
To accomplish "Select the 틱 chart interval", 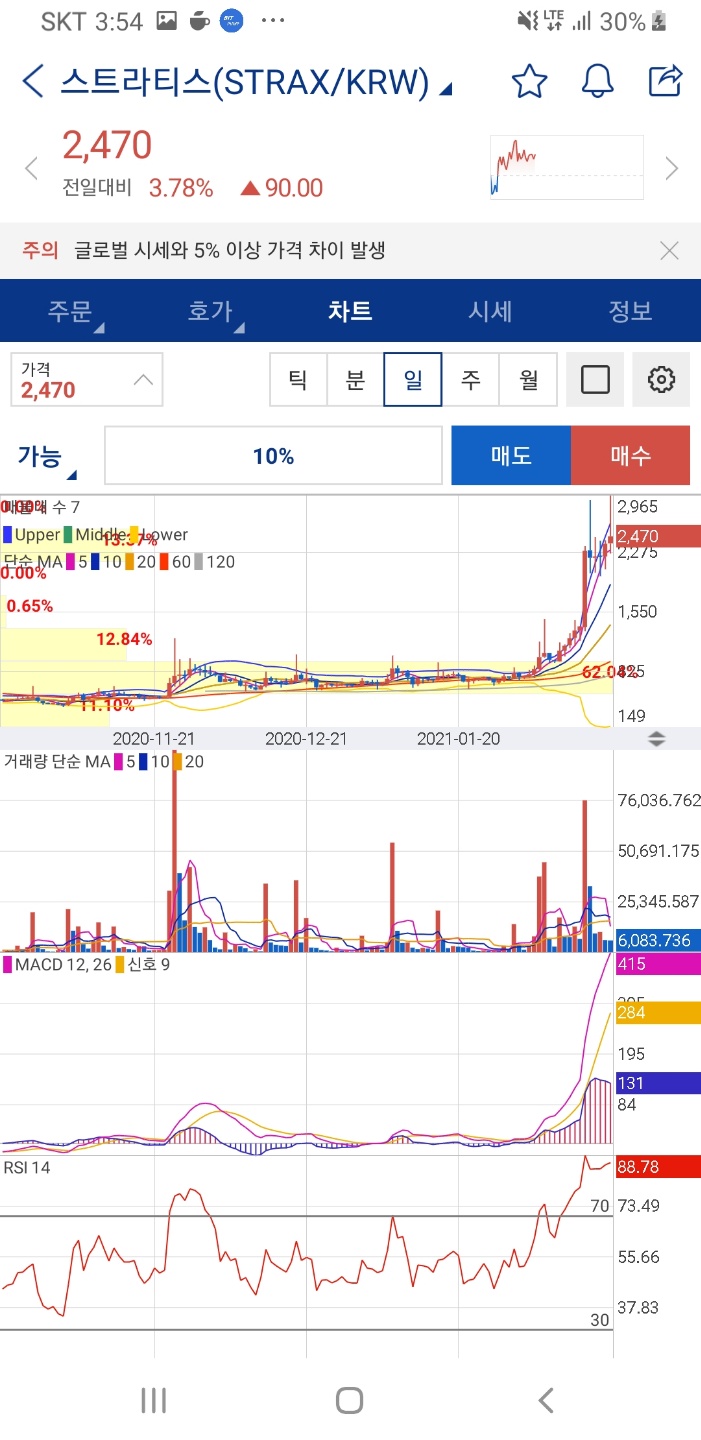I will (x=298, y=379).
